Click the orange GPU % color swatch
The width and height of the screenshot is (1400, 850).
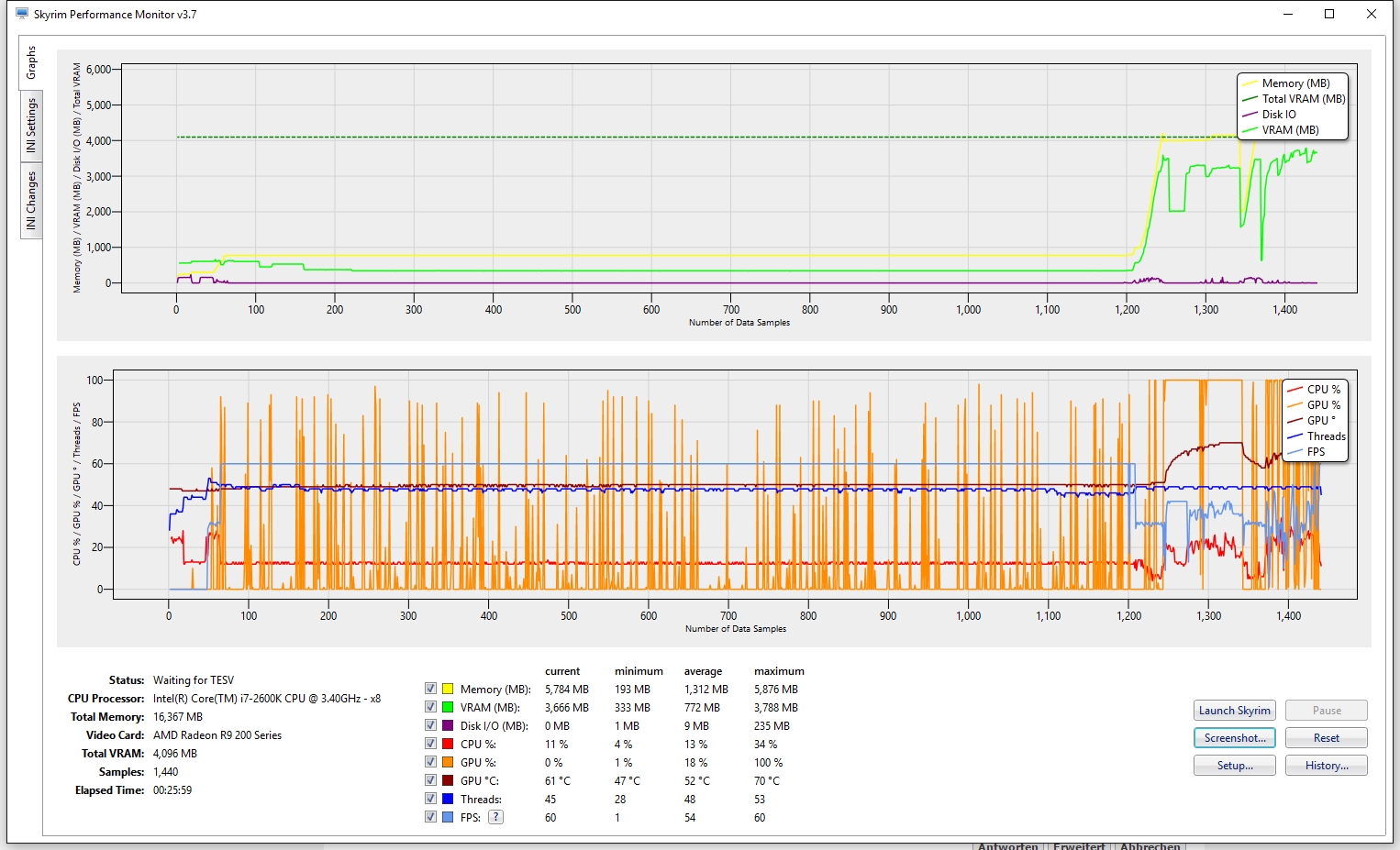point(448,762)
